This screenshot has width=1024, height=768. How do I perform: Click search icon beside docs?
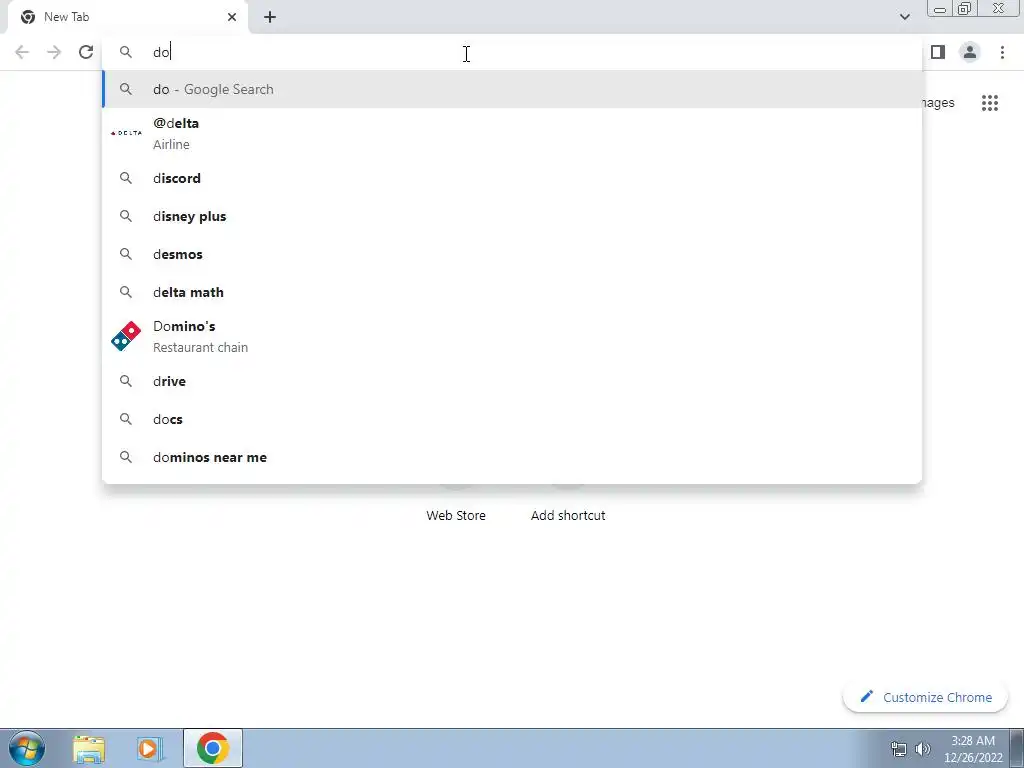(126, 419)
